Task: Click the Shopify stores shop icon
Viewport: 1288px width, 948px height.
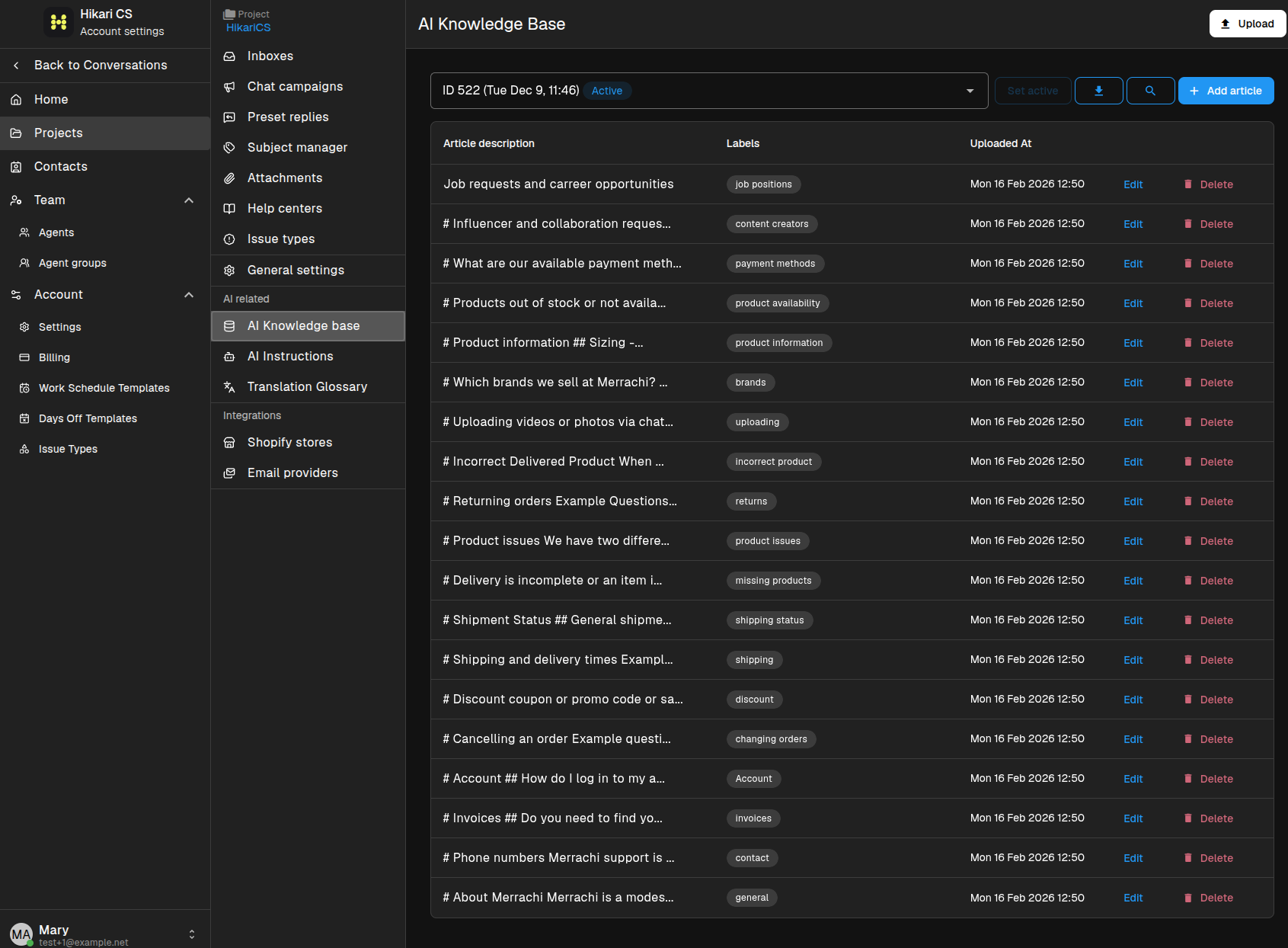Action: click(229, 443)
